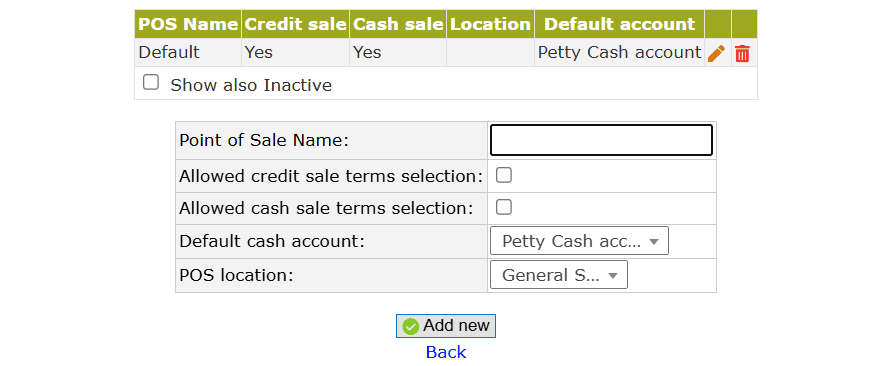
Task: Follow the Back link
Action: (x=446, y=352)
